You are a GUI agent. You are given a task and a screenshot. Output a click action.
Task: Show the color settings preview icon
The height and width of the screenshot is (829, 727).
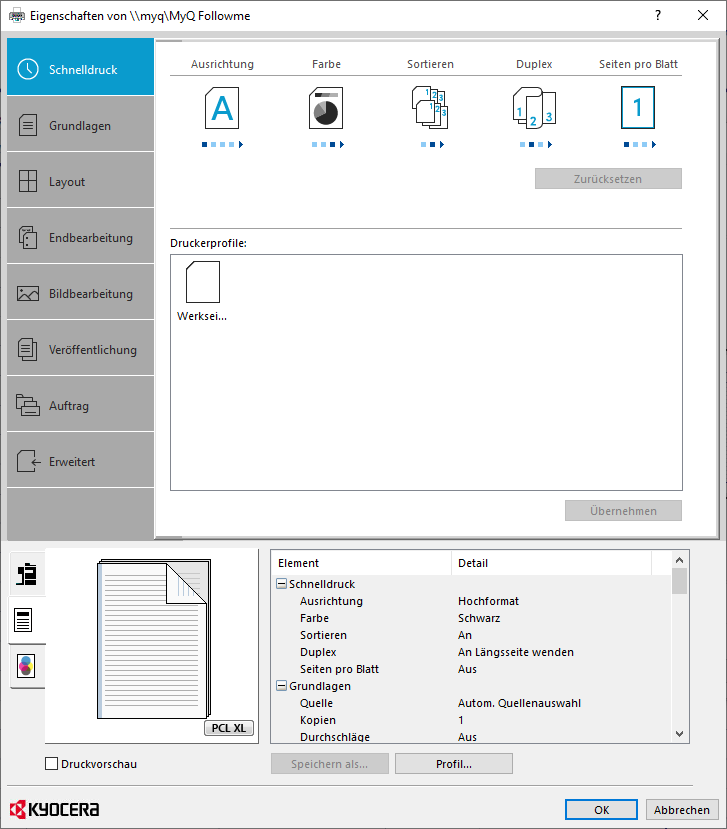[27, 667]
